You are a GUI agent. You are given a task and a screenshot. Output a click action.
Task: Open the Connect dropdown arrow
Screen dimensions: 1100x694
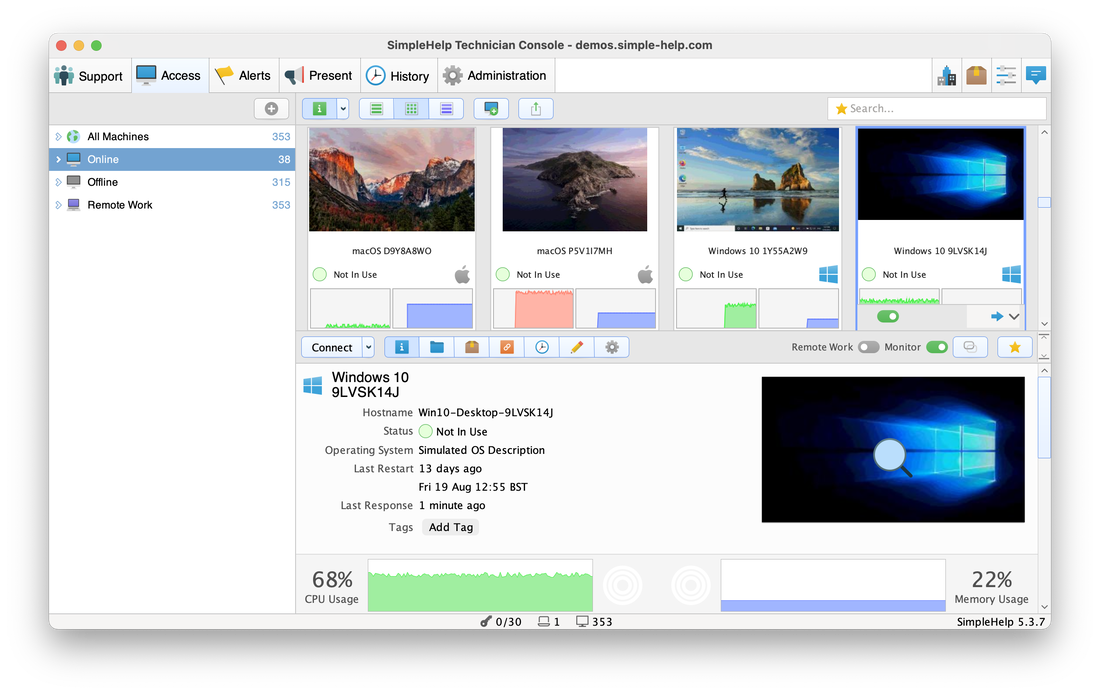[x=368, y=347]
